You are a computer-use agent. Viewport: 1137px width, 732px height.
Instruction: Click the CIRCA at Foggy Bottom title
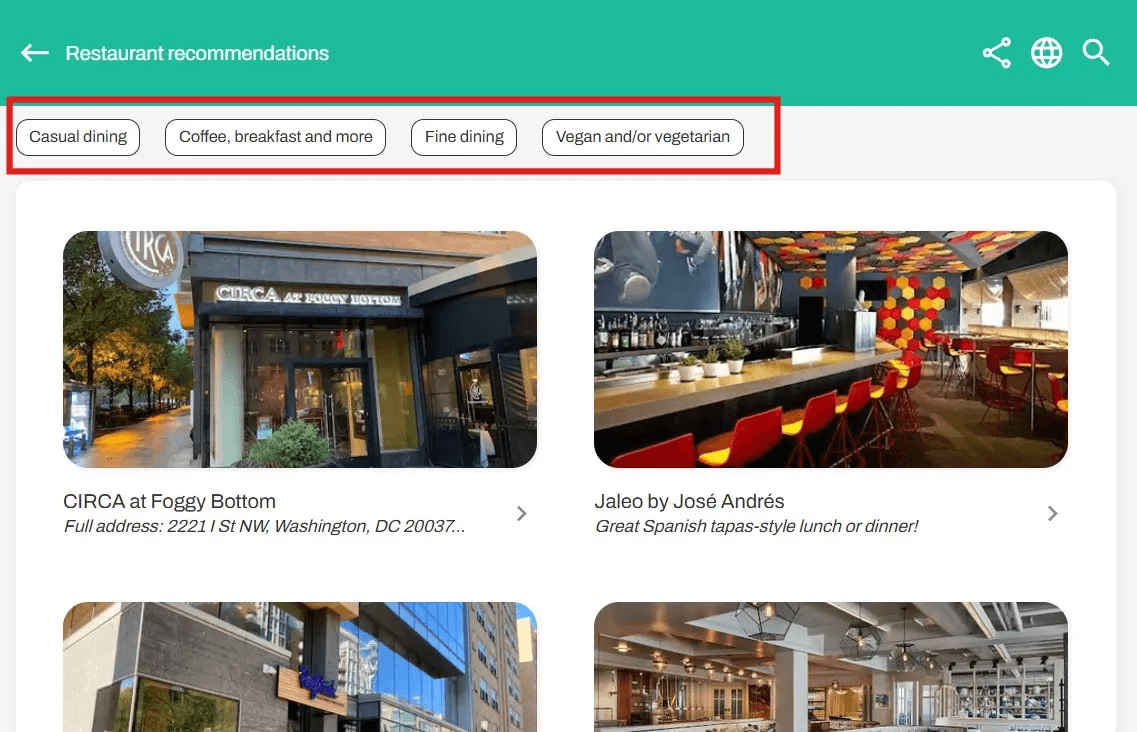[x=170, y=501]
